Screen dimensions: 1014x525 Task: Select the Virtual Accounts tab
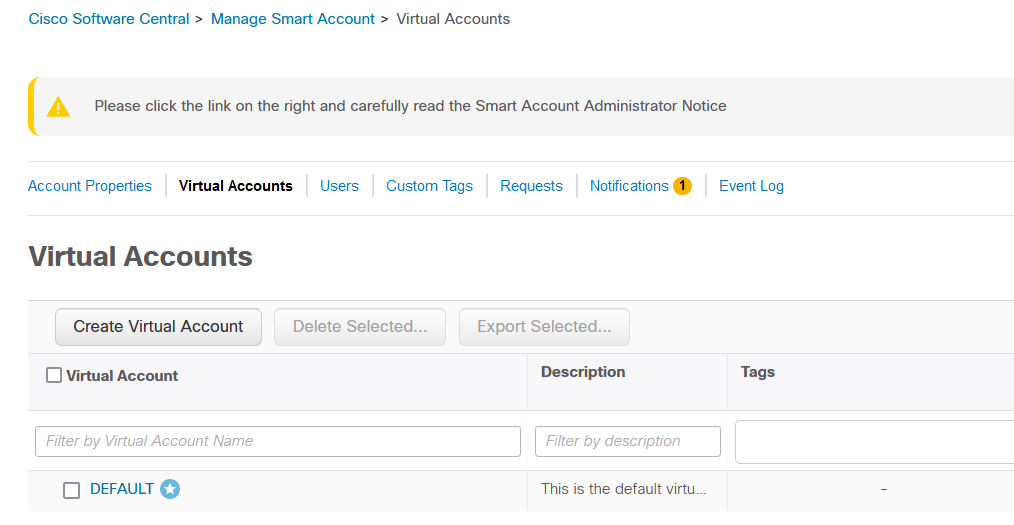point(235,186)
